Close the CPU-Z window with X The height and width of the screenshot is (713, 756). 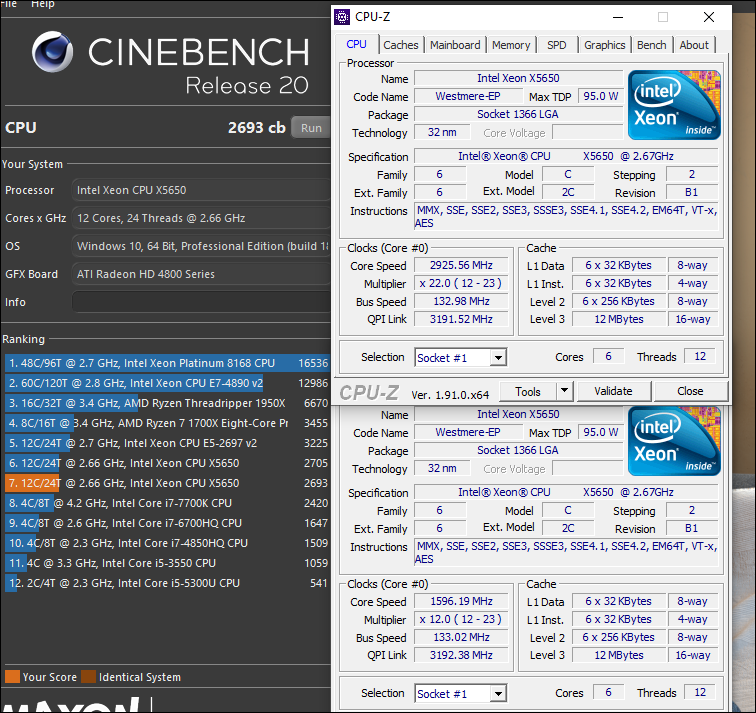(708, 17)
